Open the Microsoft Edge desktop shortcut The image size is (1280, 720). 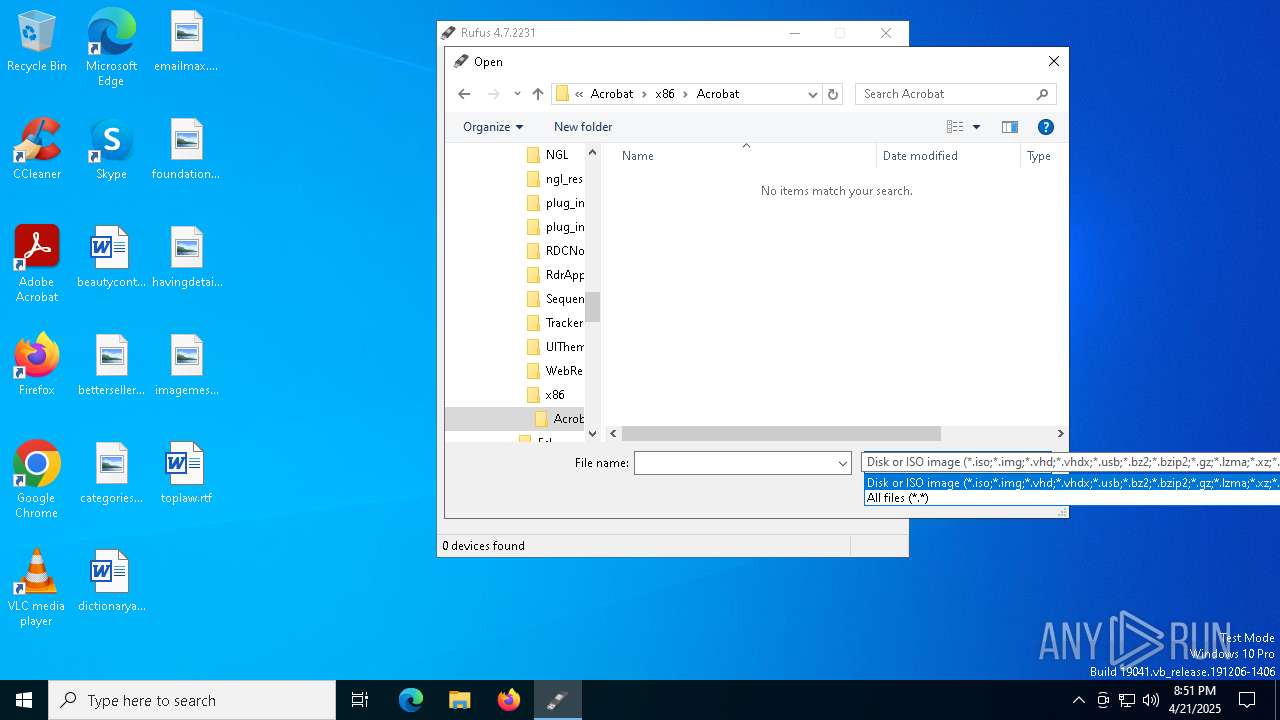111,48
